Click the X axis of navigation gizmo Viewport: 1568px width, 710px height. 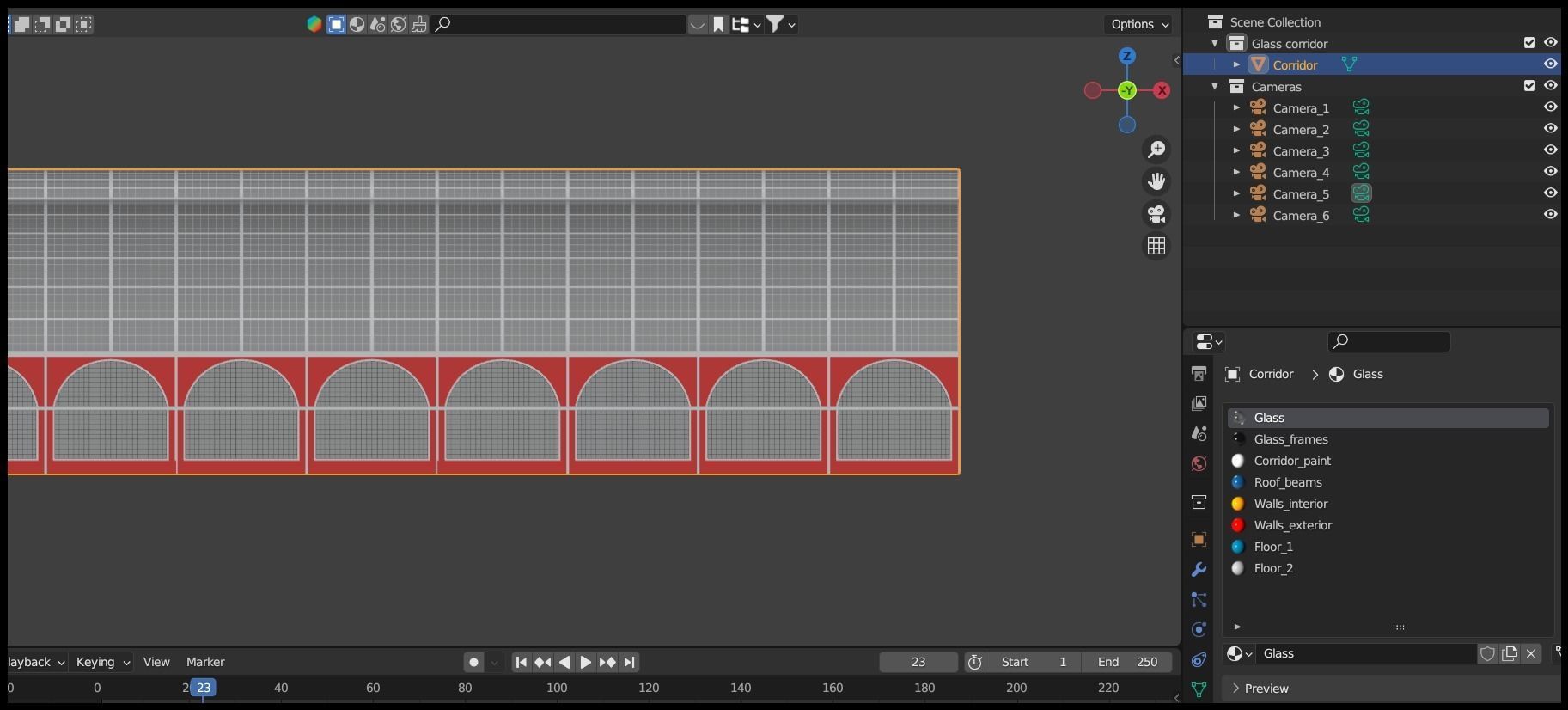1162,90
